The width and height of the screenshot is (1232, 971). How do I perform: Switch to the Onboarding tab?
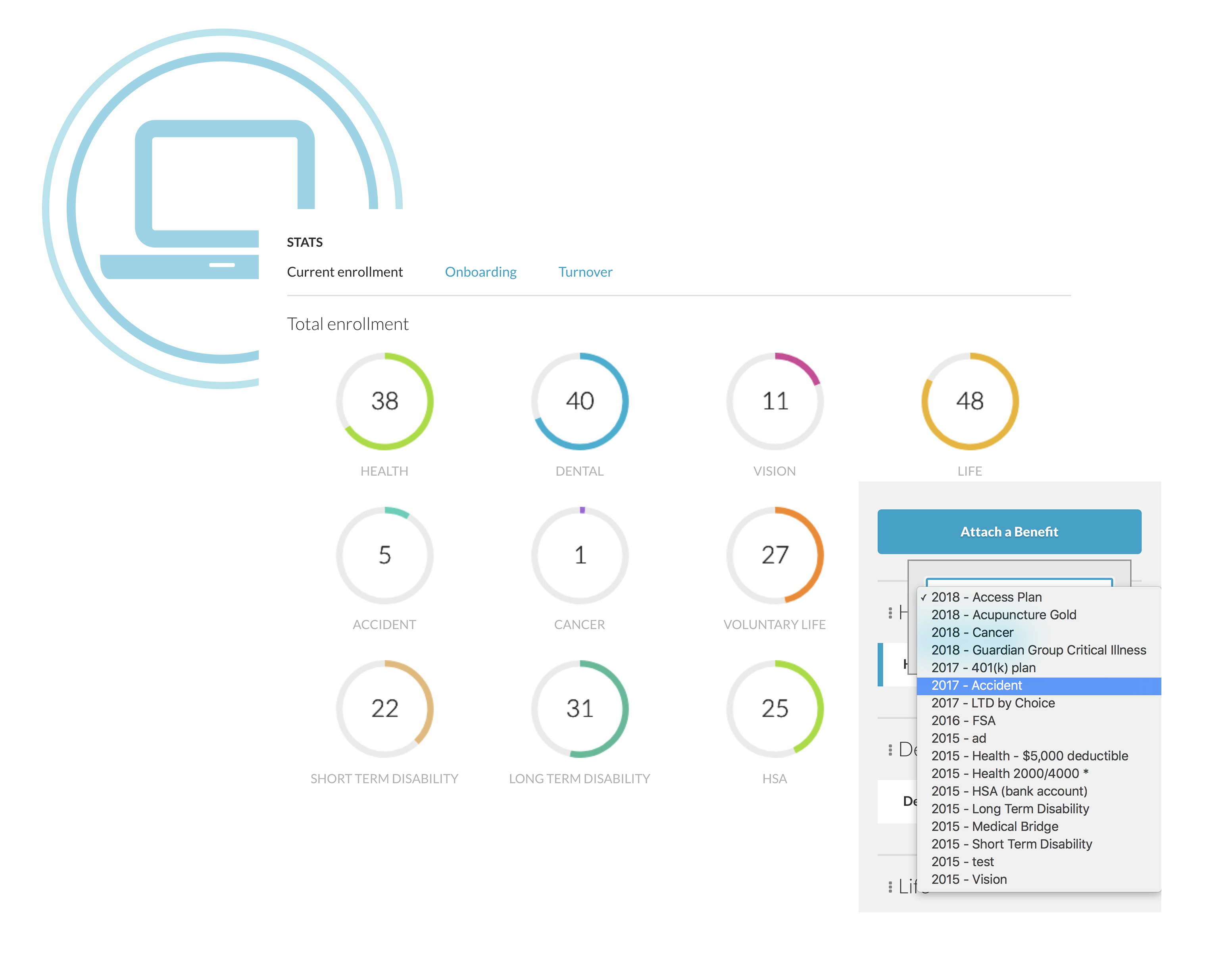point(480,272)
